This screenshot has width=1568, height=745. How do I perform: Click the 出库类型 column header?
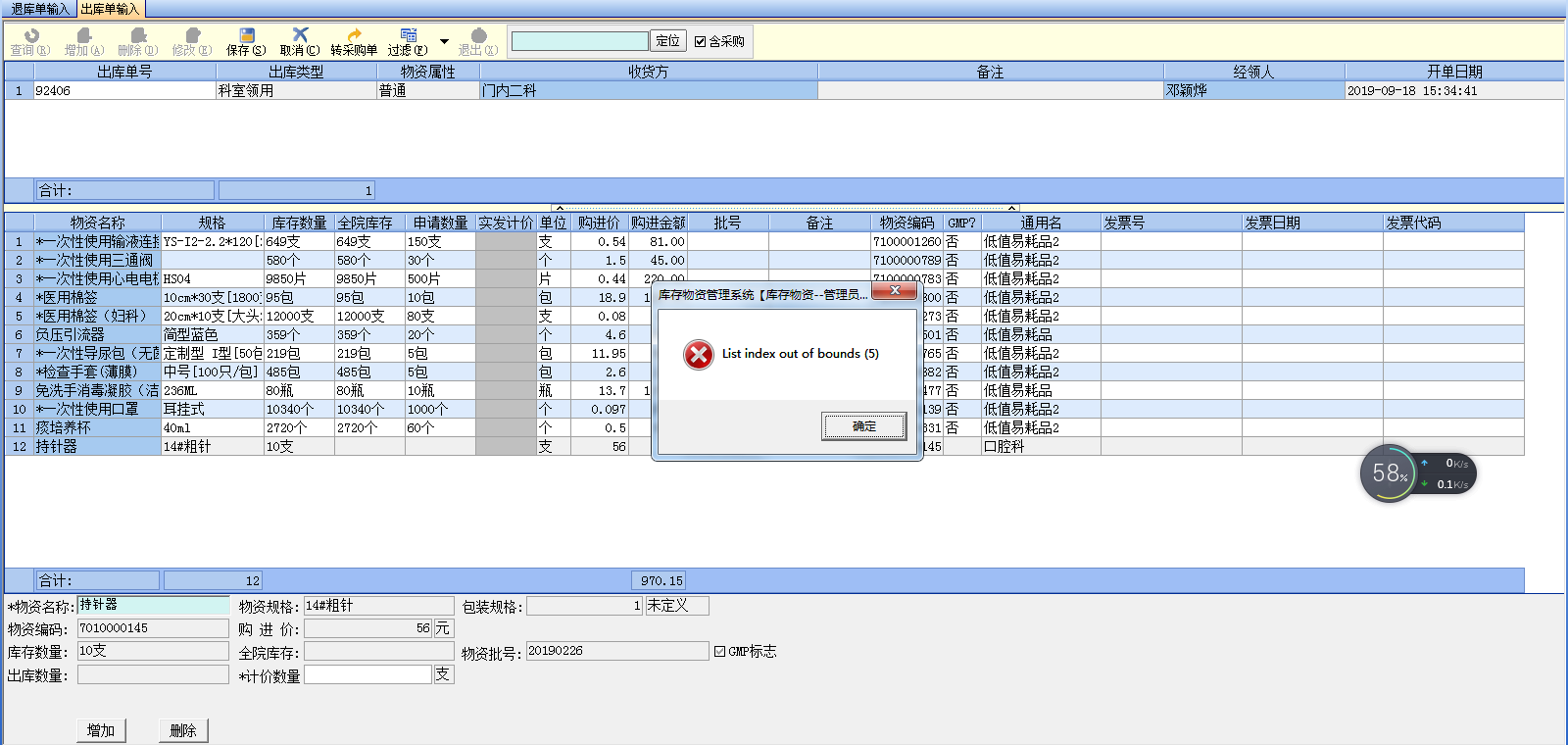point(296,72)
